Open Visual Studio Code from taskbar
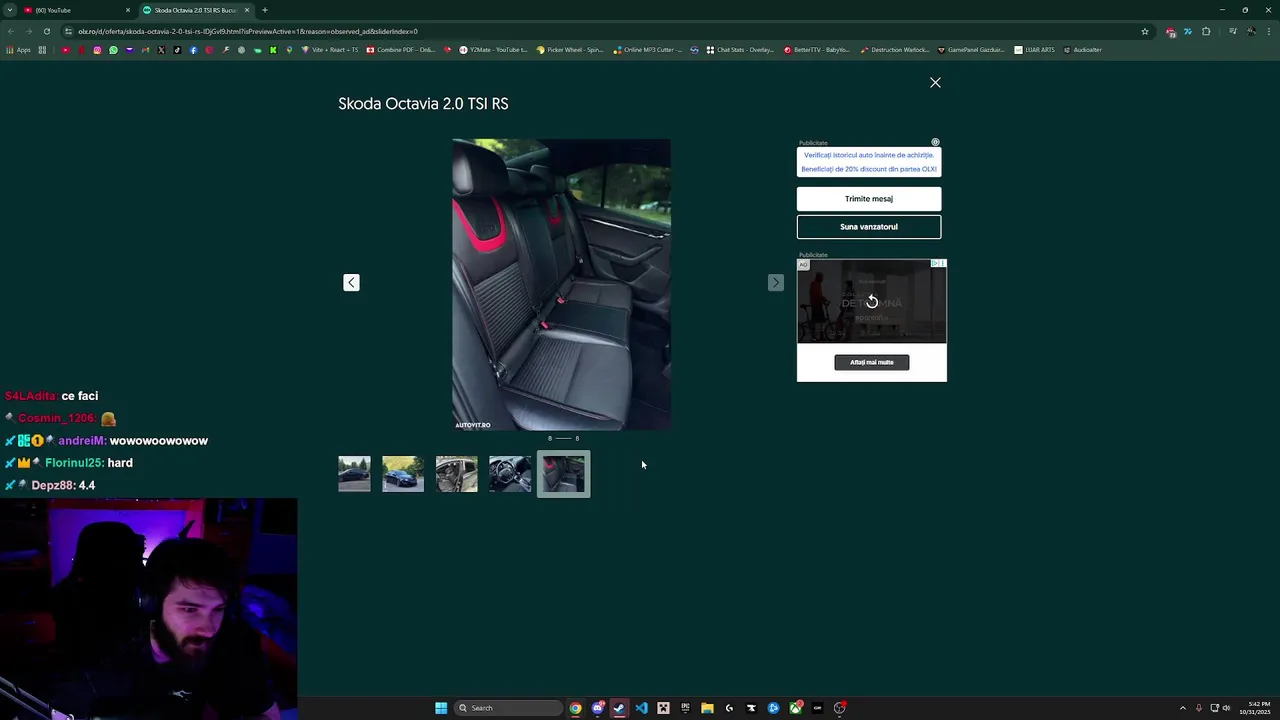The image size is (1280, 720). (641, 708)
